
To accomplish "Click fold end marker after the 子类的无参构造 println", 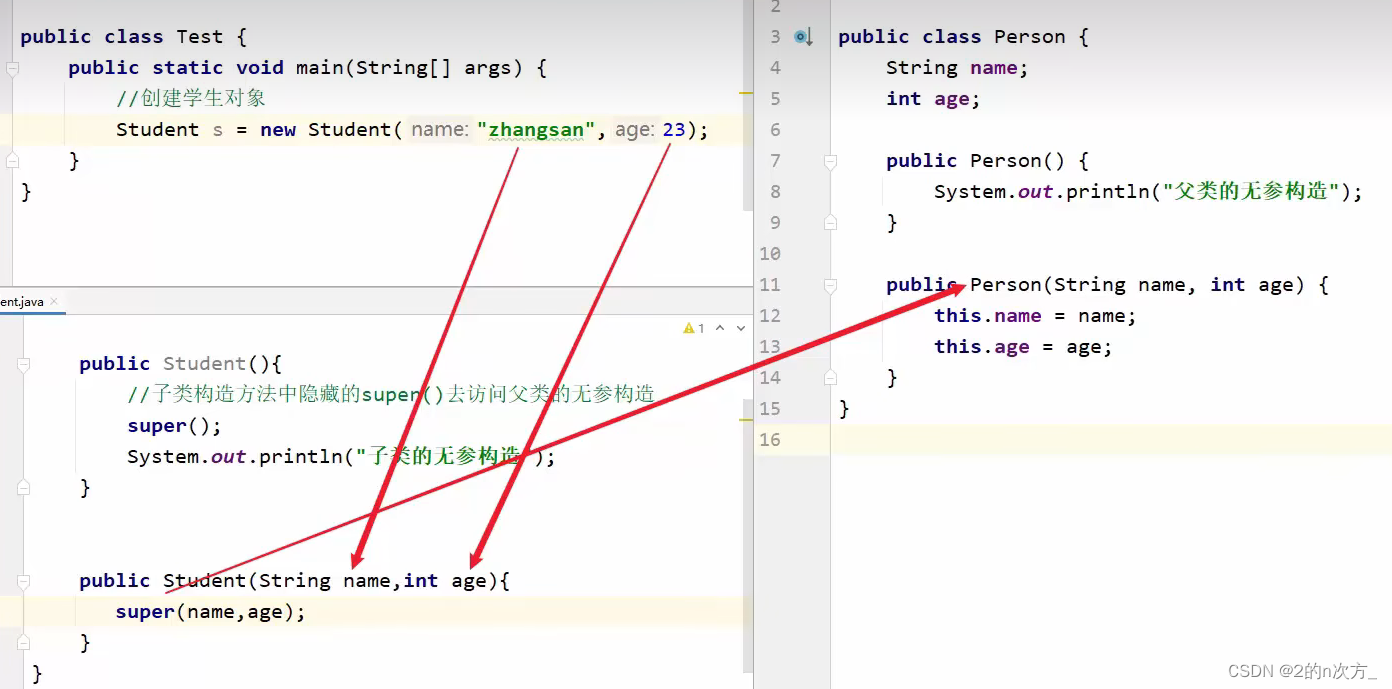I will (x=24, y=487).
